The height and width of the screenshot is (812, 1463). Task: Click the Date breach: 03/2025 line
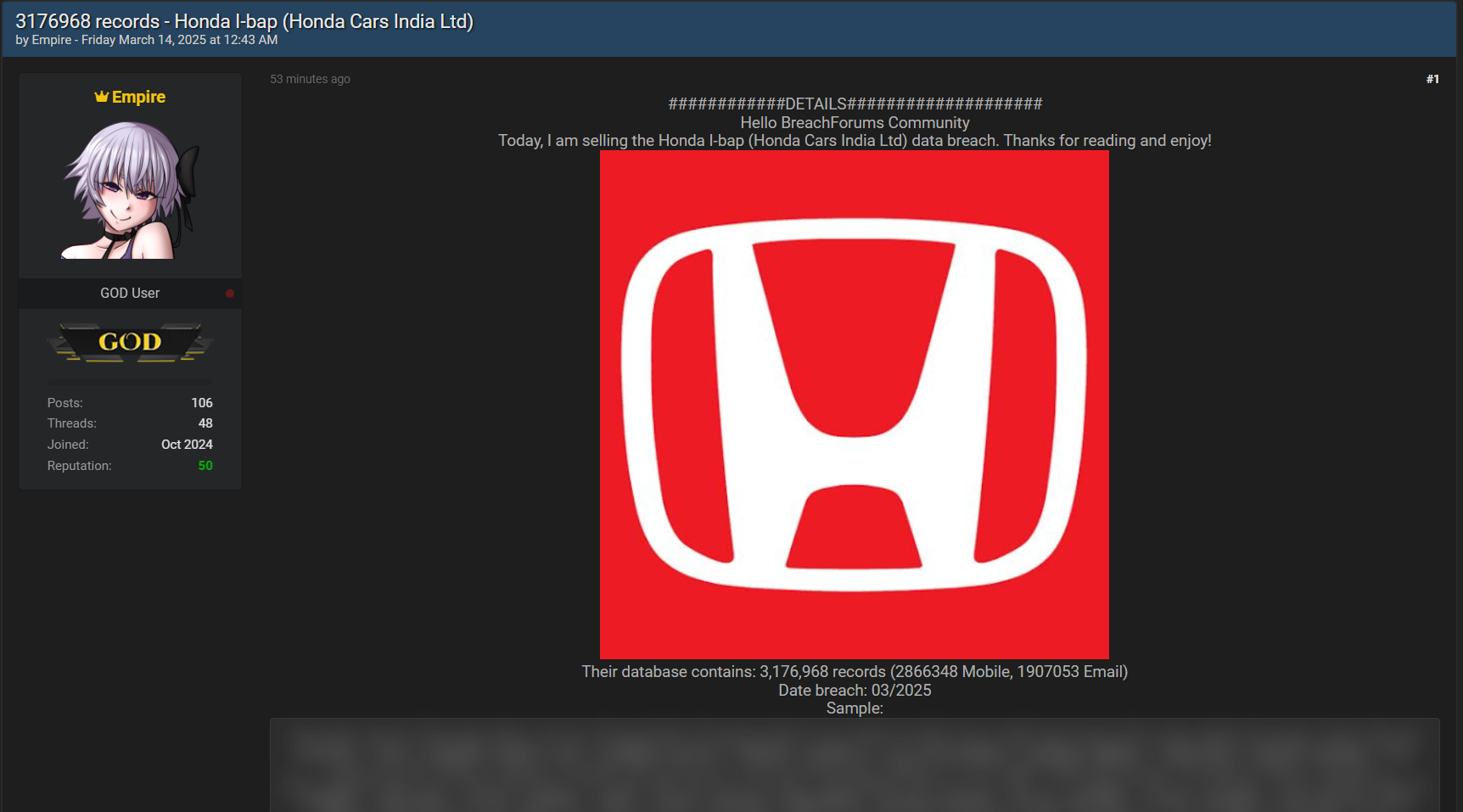click(x=855, y=690)
